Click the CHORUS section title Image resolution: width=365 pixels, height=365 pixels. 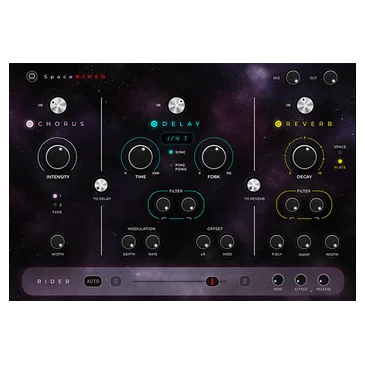(x=61, y=124)
